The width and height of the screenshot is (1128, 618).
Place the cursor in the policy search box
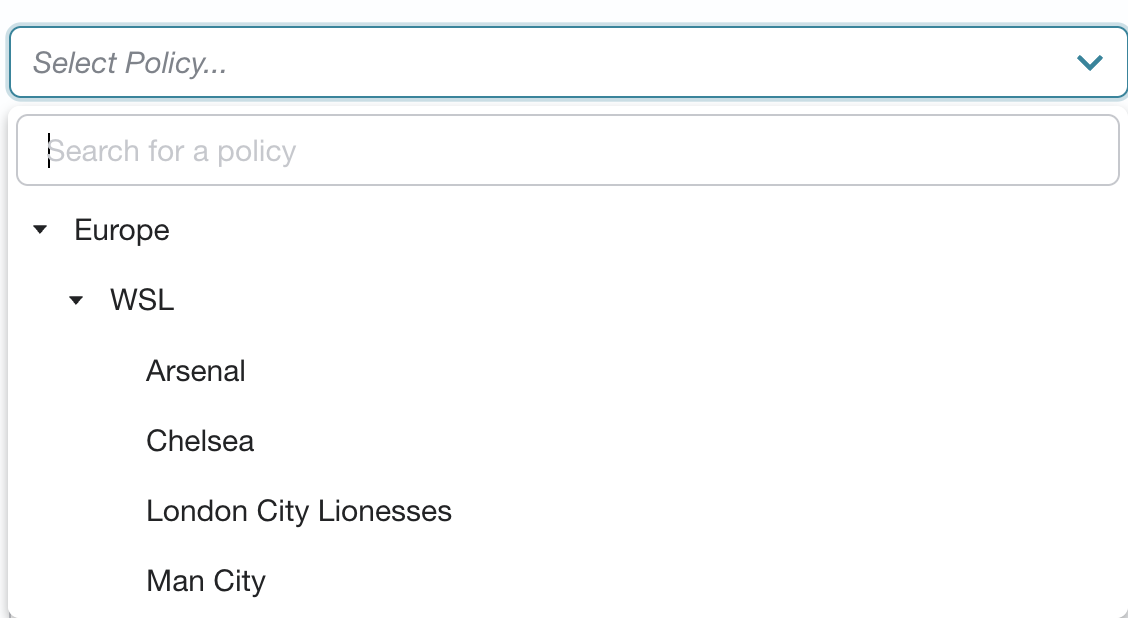(568, 150)
